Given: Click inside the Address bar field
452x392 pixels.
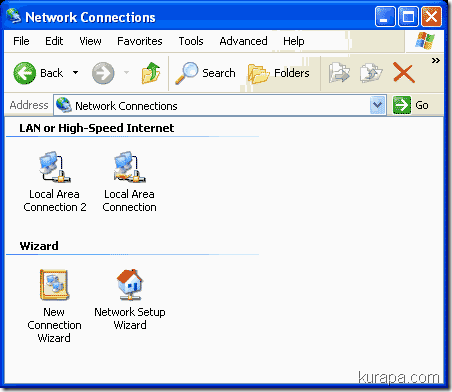Looking at the screenshot, I should (220, 106).
